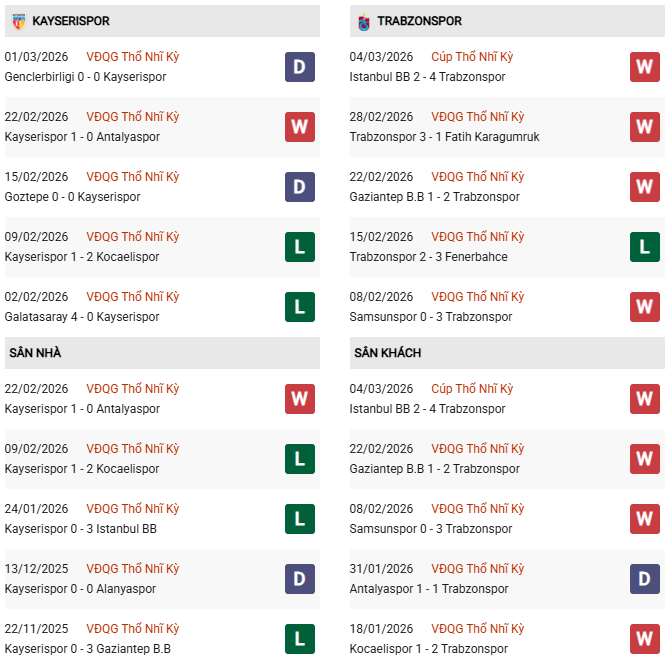Select the SÂN KHÁCH section header

387,353
